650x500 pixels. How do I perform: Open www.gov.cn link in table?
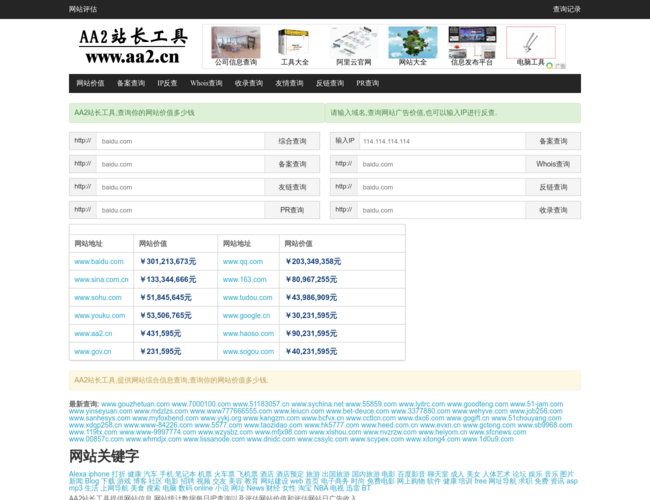coord(93,352)
